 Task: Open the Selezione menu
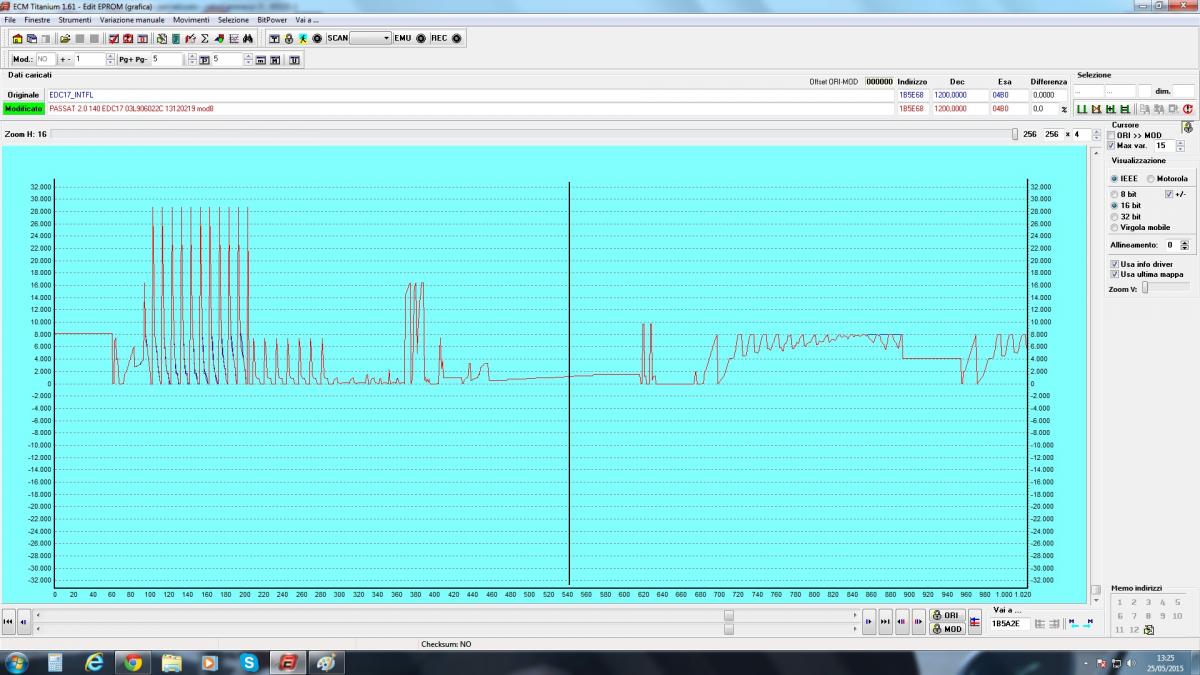click(233, 20)
